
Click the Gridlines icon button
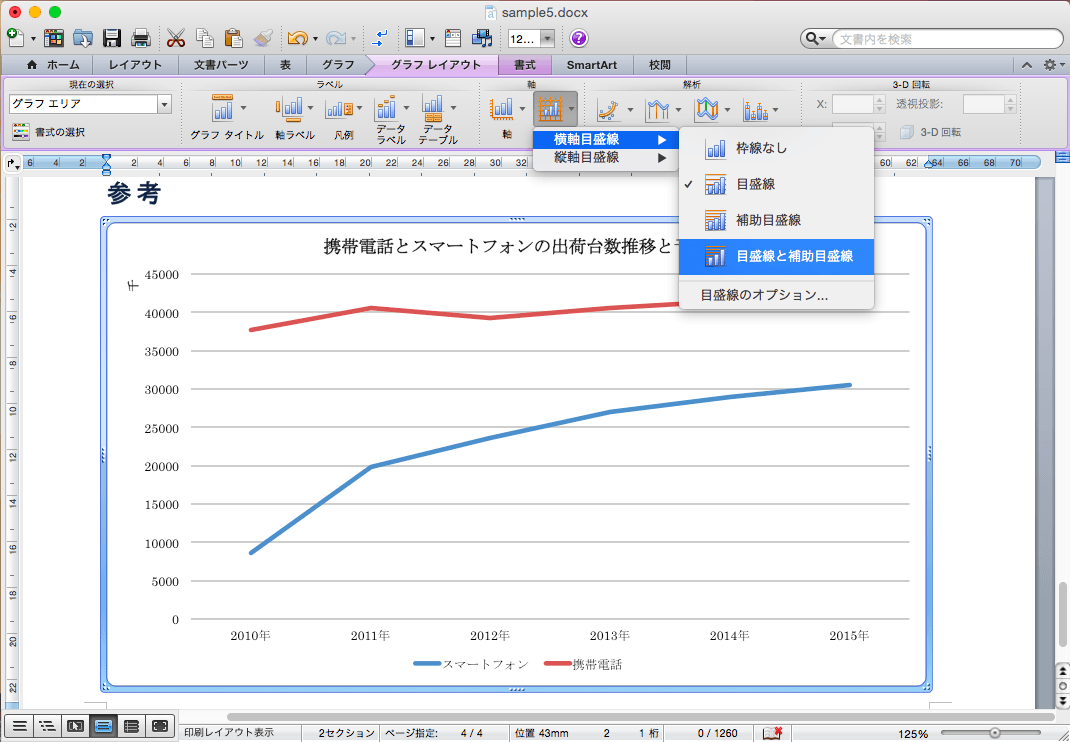coord(550,109)
